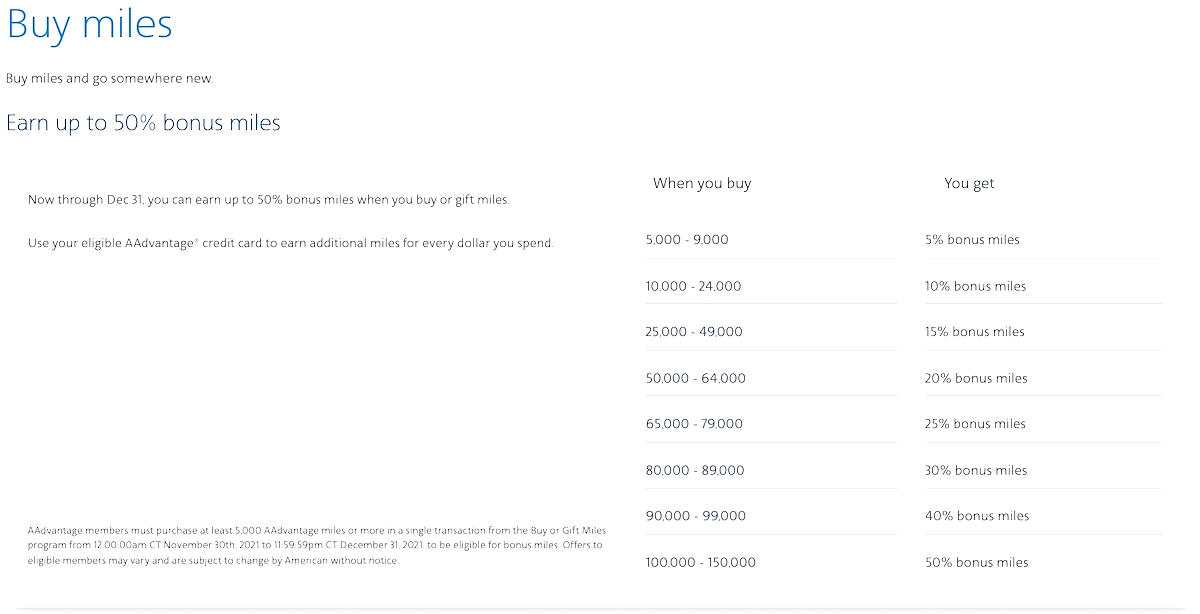Click the 50,000 - 64,000 miles range

696,378
